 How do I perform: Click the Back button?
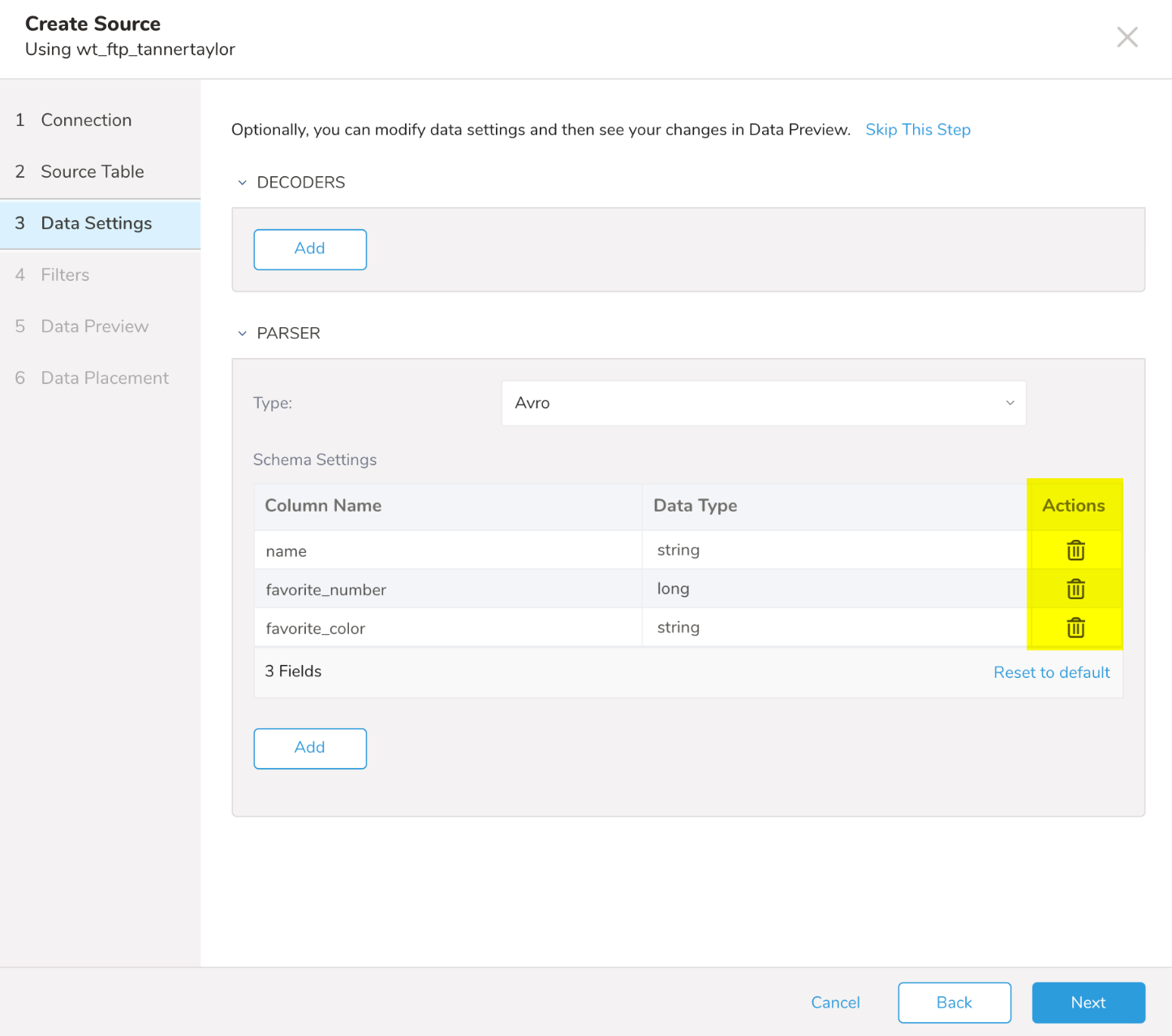point(954,1003)
